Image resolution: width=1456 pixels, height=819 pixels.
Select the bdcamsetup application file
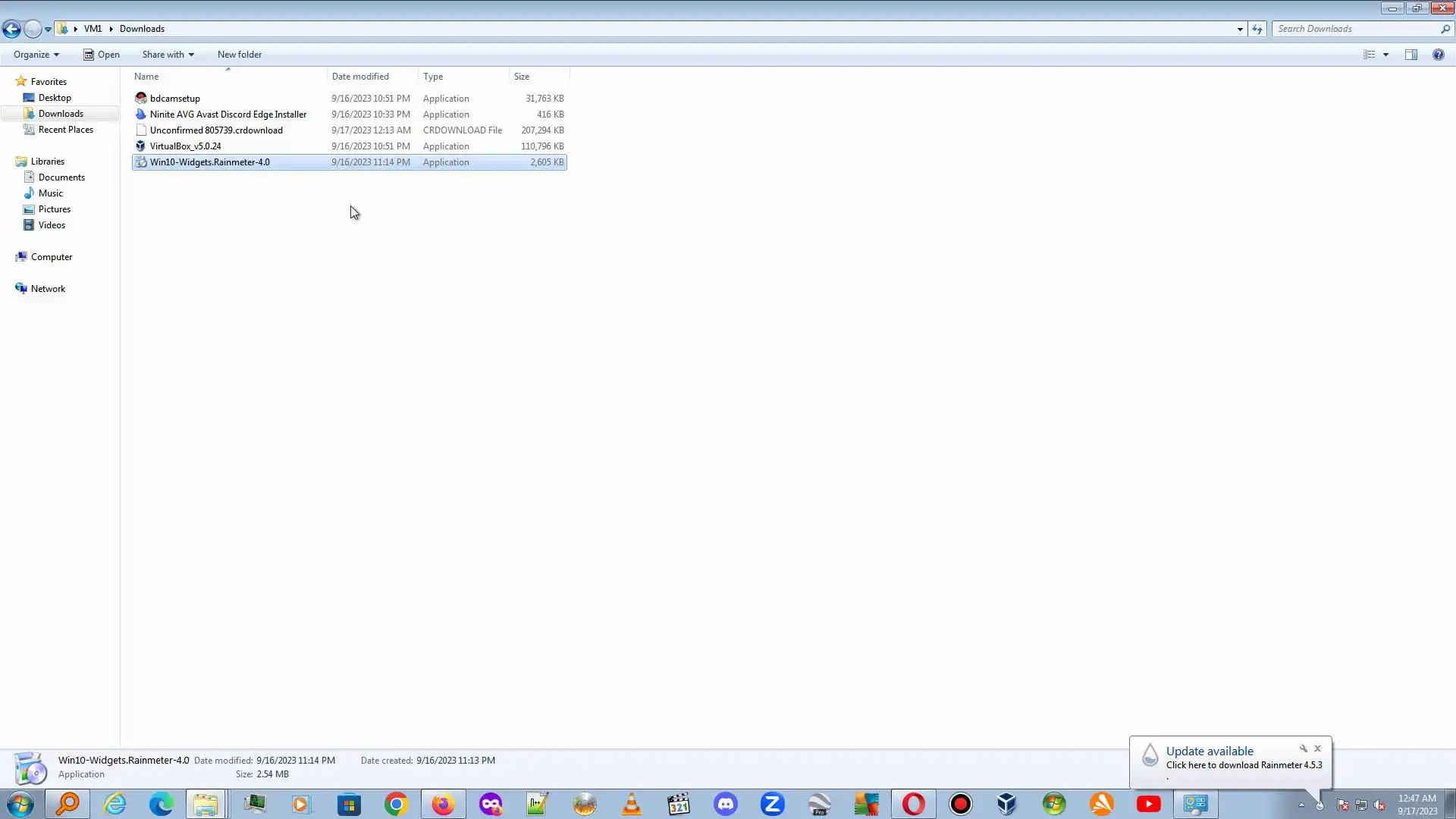175,99
